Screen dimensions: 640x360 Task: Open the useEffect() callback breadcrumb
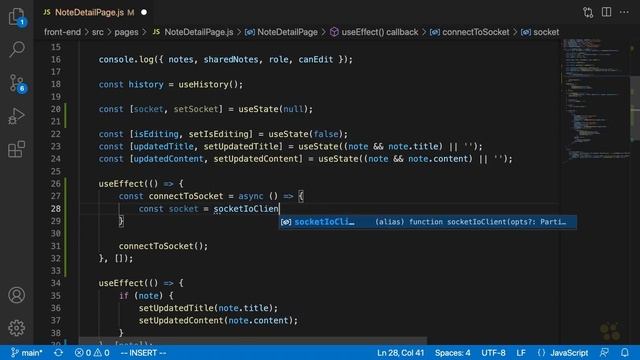pyautogui.click(x=374, y=32)
